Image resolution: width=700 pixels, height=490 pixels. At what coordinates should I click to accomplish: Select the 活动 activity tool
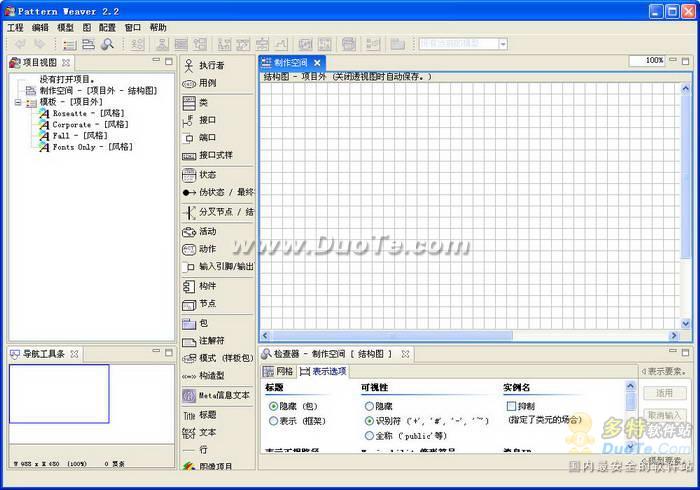[x=200, y=232]
